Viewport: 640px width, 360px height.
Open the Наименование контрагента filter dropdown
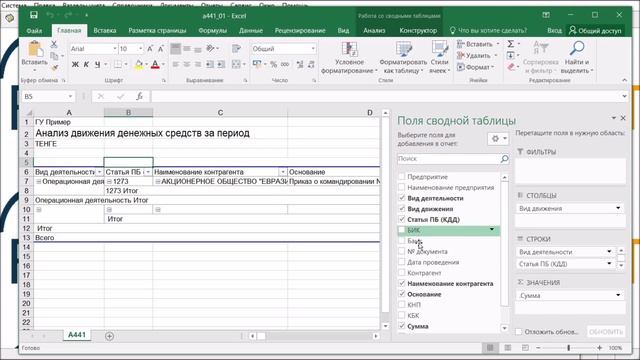[x=283, y=172]
